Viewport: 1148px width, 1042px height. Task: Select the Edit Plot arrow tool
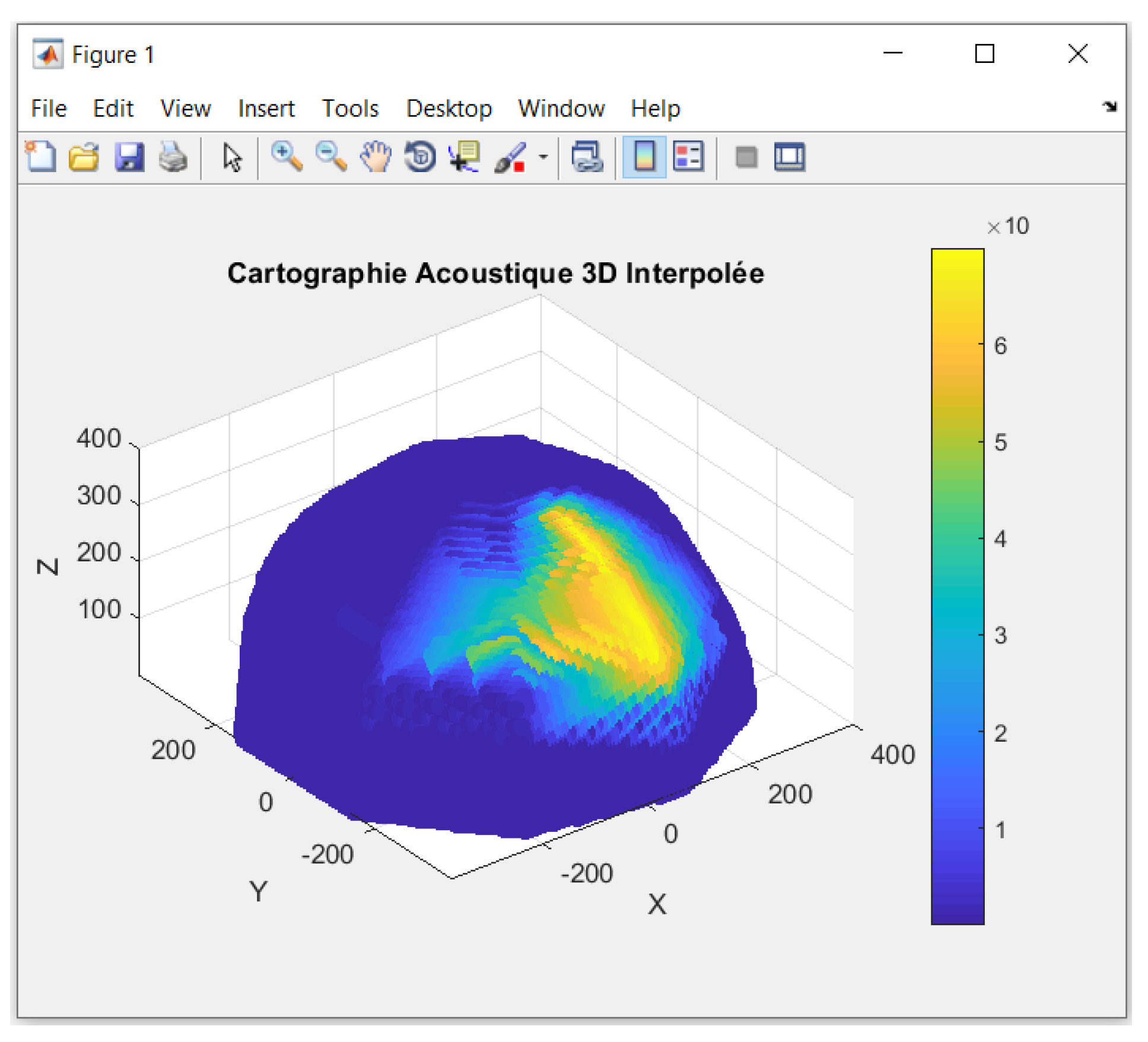pyautogui.click(x=232, y=157)
